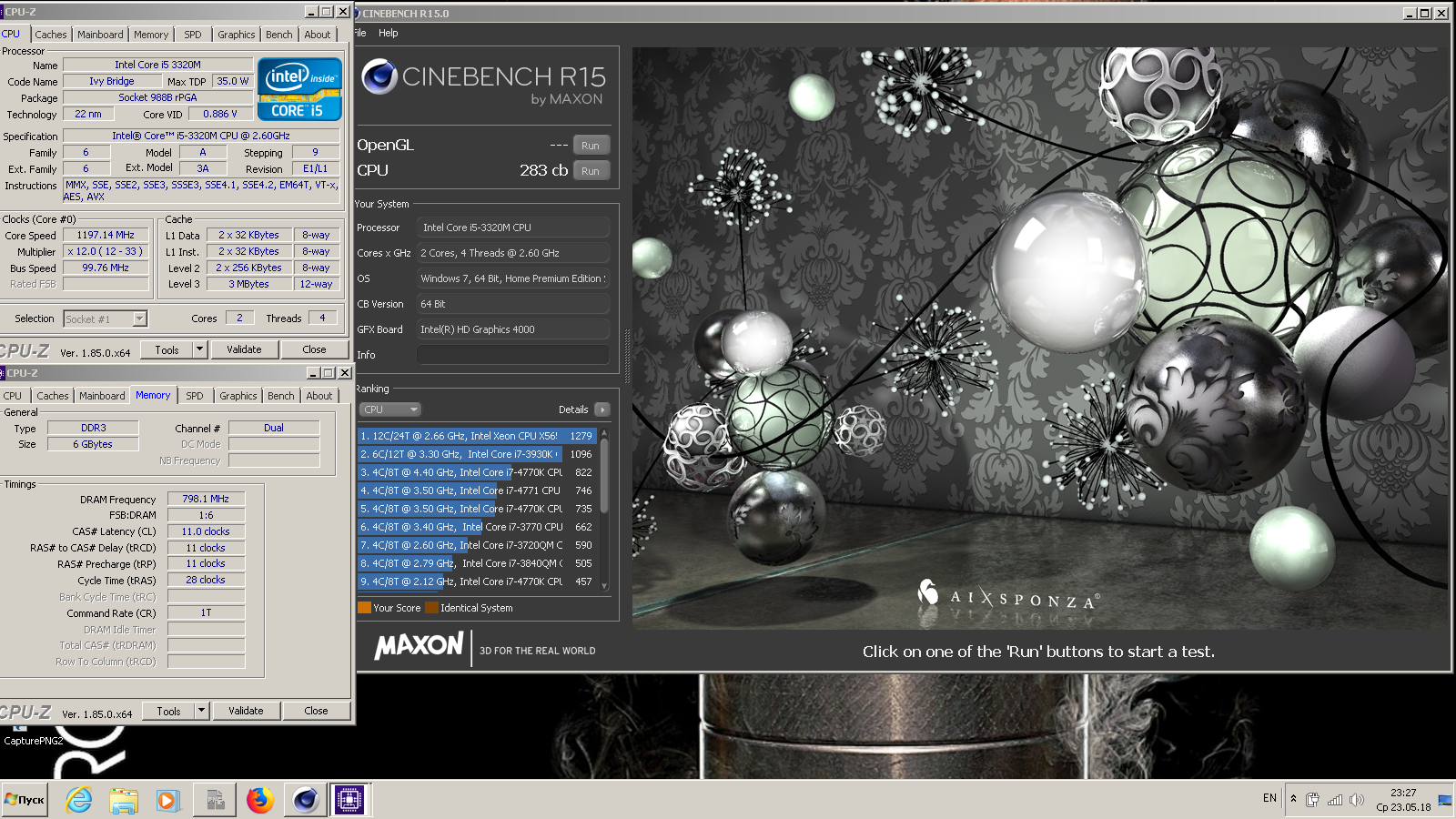The image size is (1456, 819).
Task: Click the EN language indicator
Action: click(x=1269, y=798)
